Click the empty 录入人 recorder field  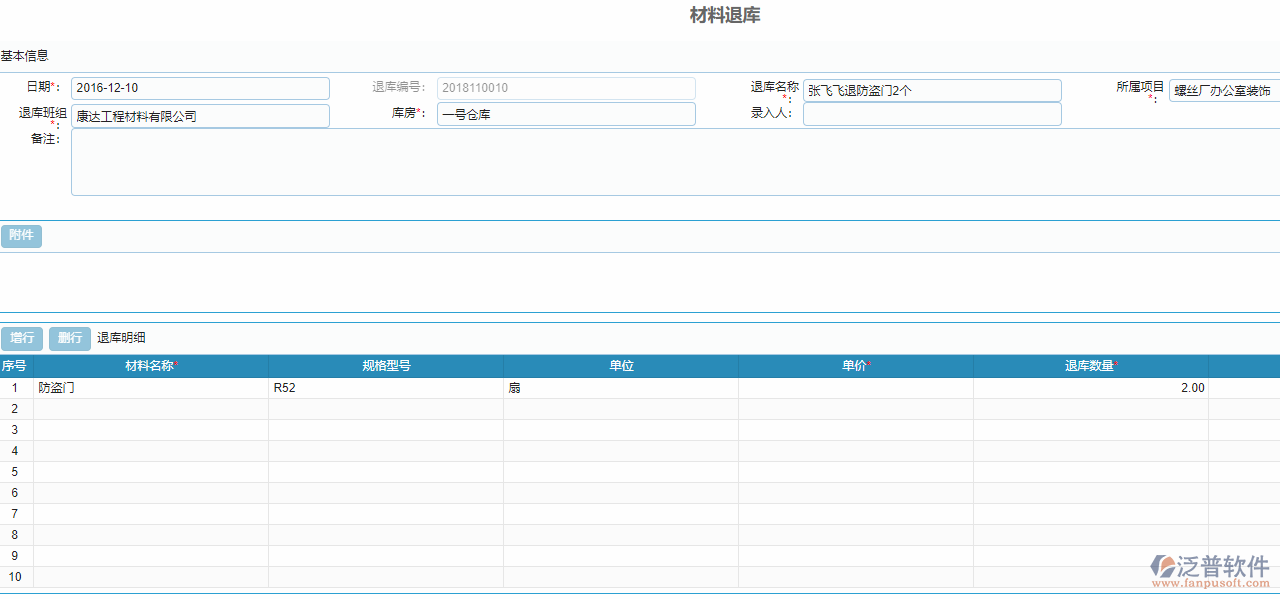932,113
